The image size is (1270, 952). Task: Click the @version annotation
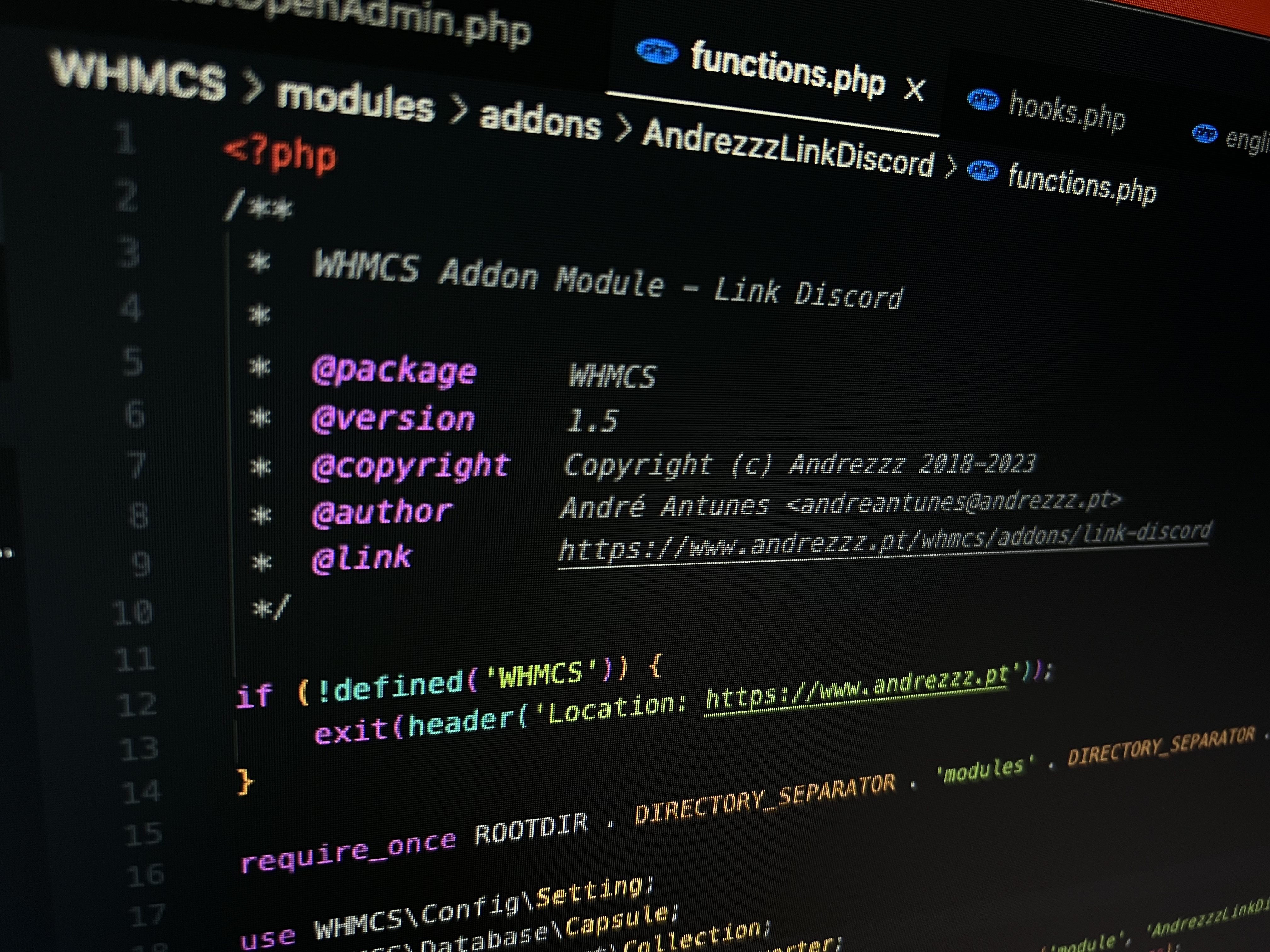point(393,418)
